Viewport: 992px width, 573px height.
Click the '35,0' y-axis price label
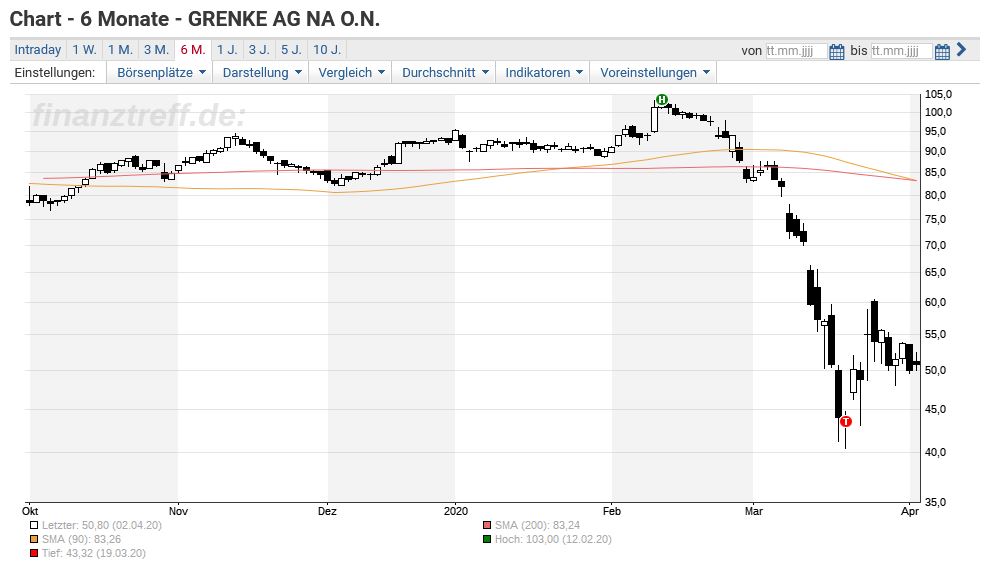(x=936, y=502)
